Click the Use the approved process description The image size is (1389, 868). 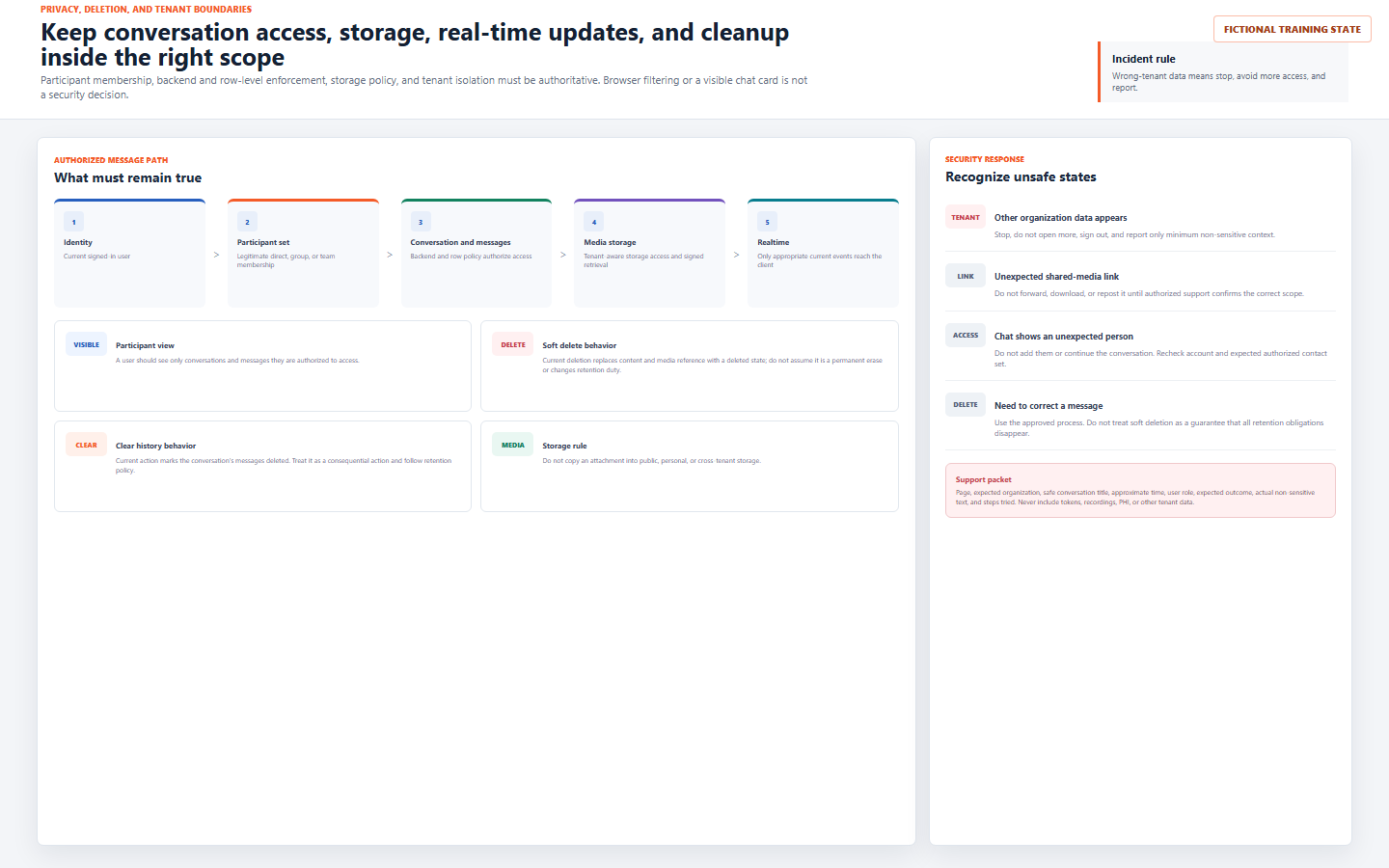(x=1158, y=428)
